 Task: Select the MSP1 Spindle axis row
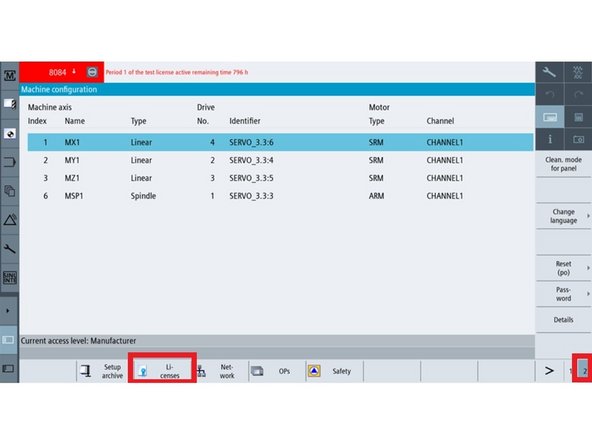pyautogui.click(x=281, y=196)
